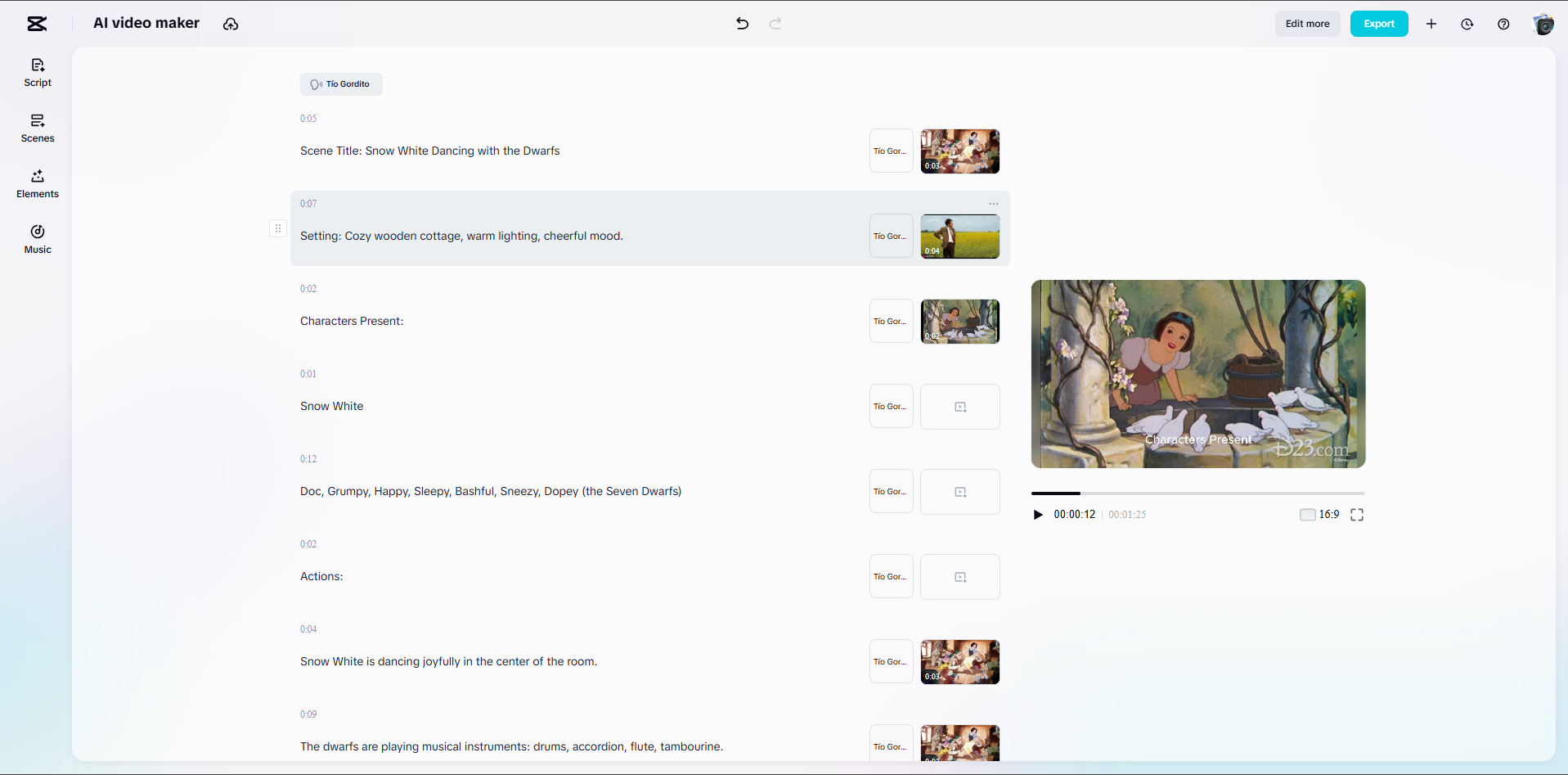This screenshot has height=775, width=1568.
Task: Open the Tio Gordito voice selector
Action: pos(341,84)
